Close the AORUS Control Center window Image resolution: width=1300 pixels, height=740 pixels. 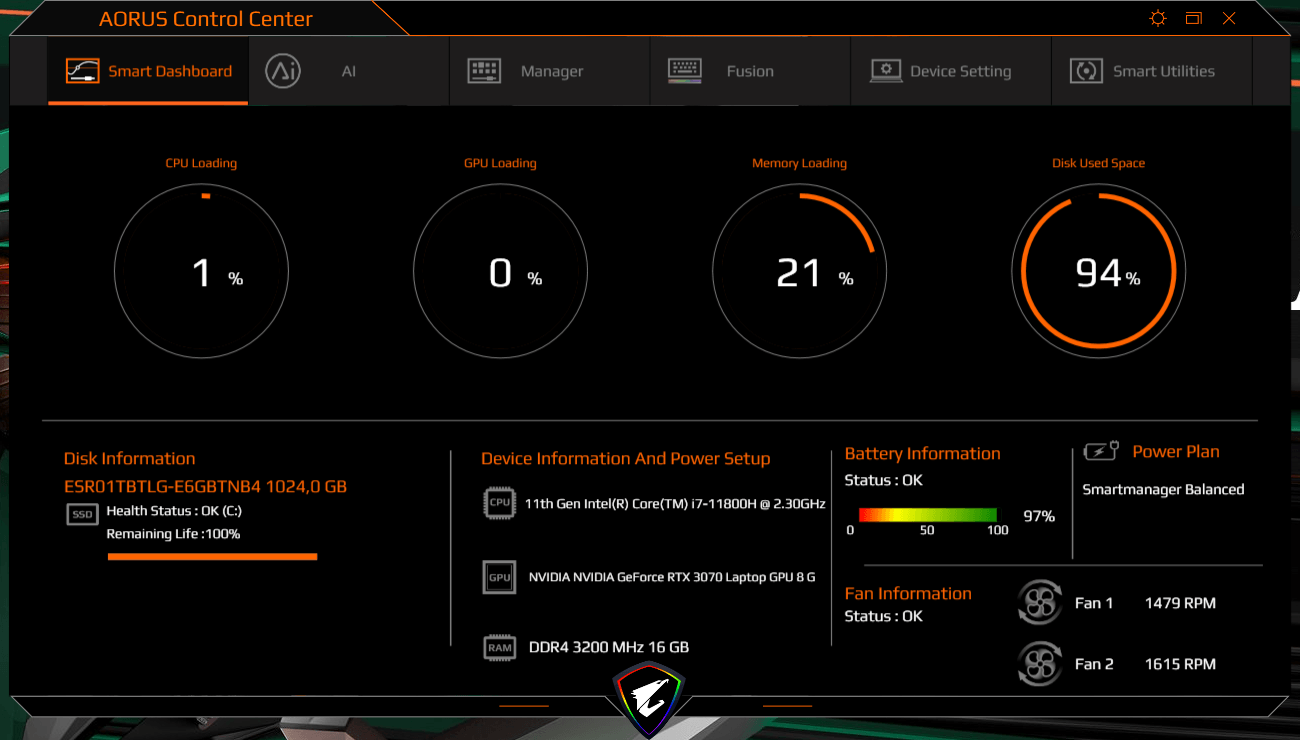1229,18
